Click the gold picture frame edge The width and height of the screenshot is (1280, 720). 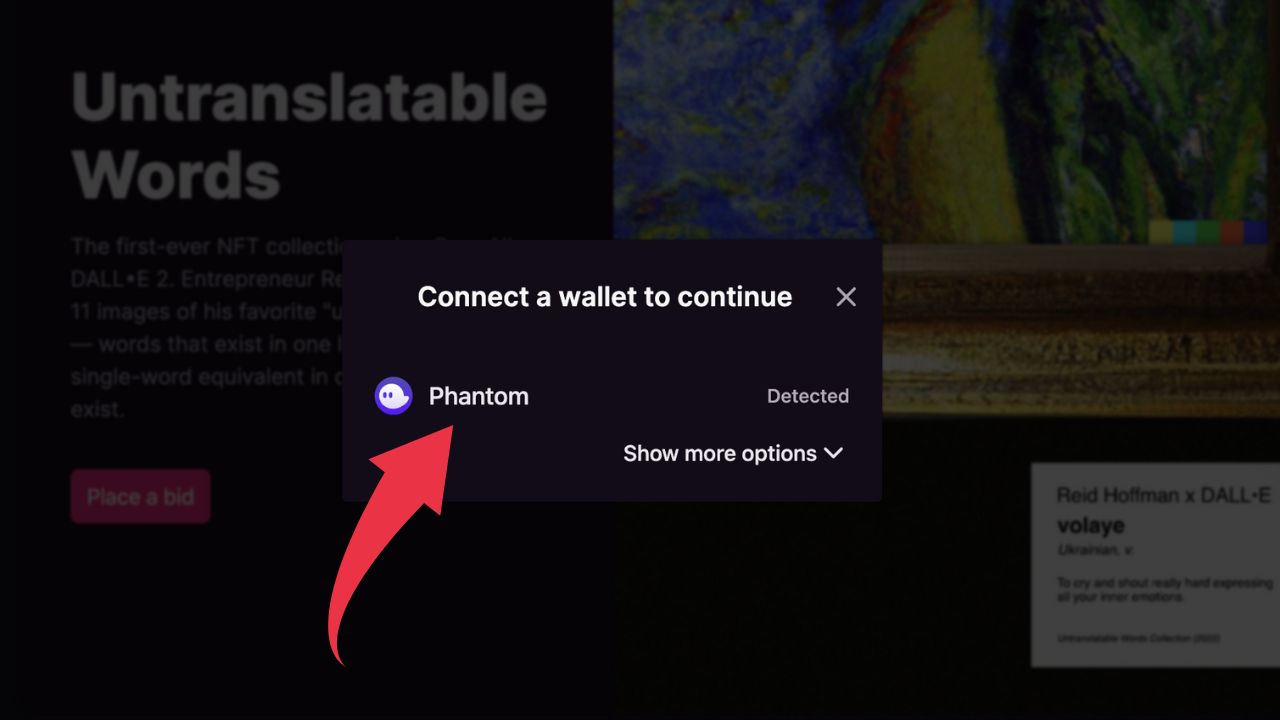pos(1080,330)
